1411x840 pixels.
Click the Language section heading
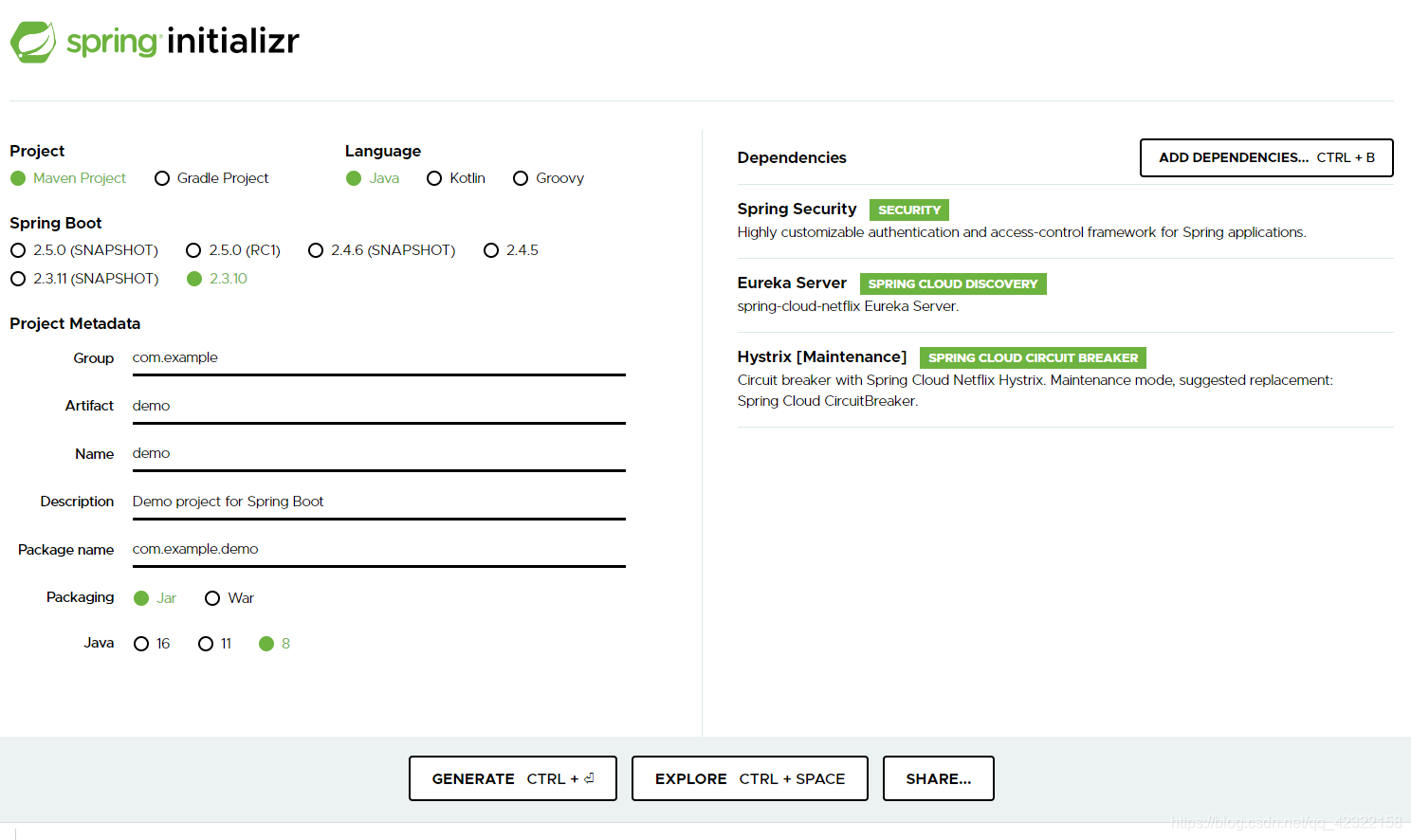tap(383, 151)
